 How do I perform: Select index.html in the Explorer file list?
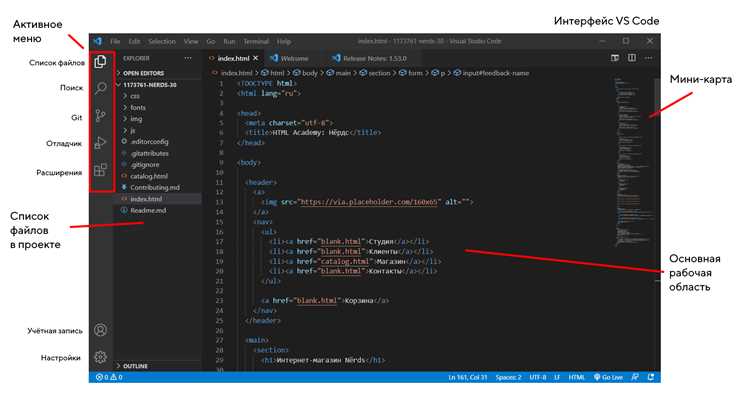pos(157,199)
